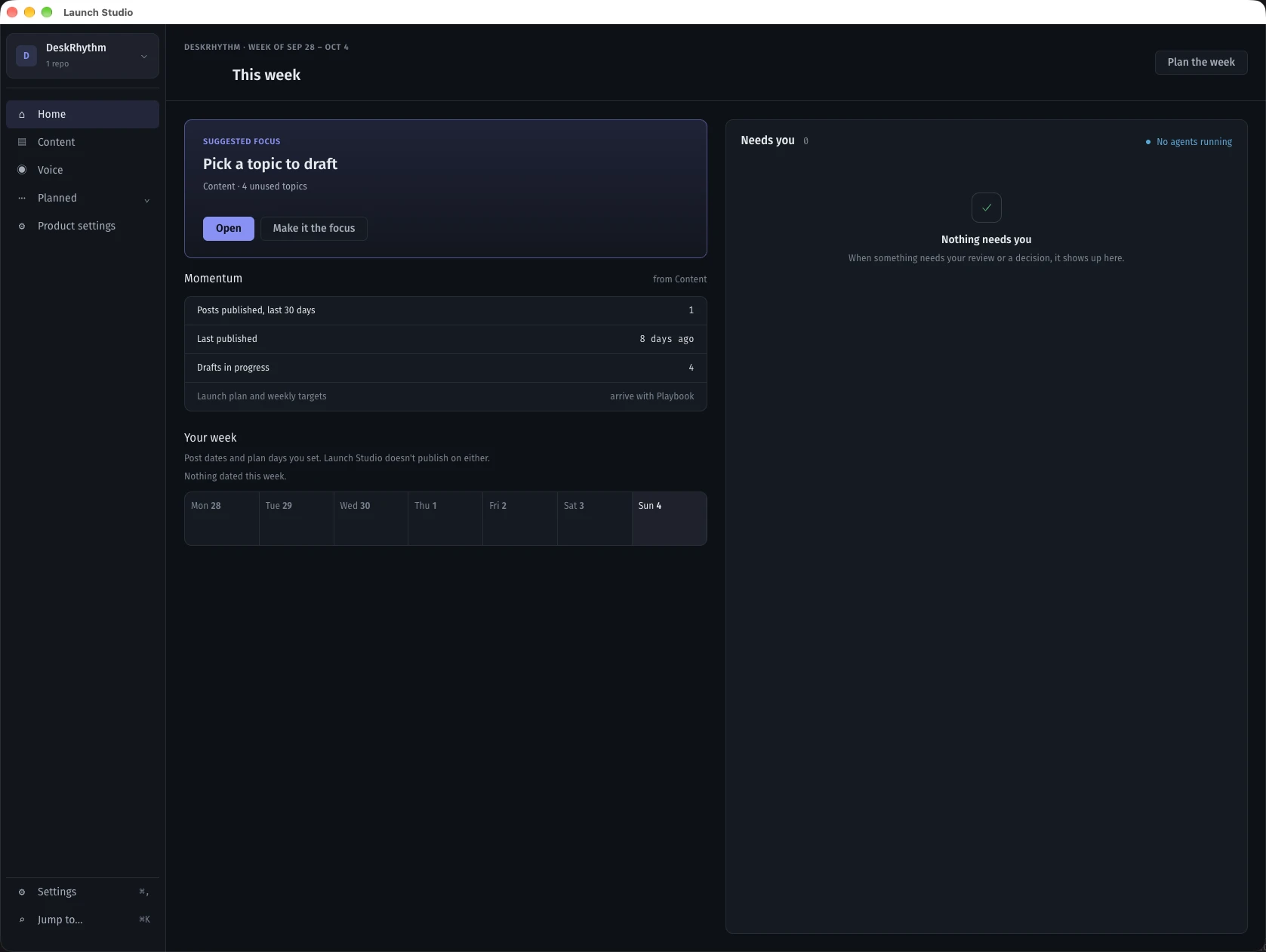Click the Voice circle icon in sidebar
This screenshot has height=952, width=1266.
tap(22, 170)
